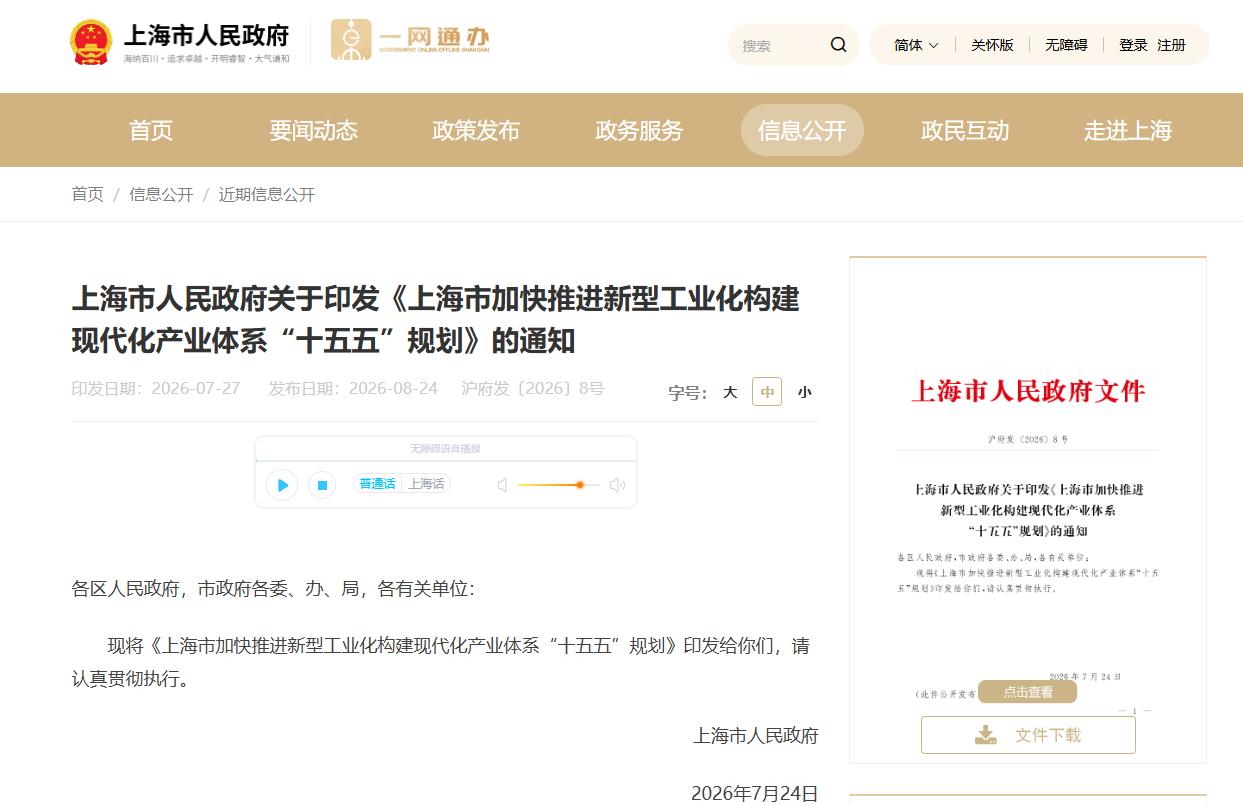Image resolution: width=1243 pixels, height=806 pixels.
Task: Click the 无障碍语音播报 label
Action: coord(445,449)
